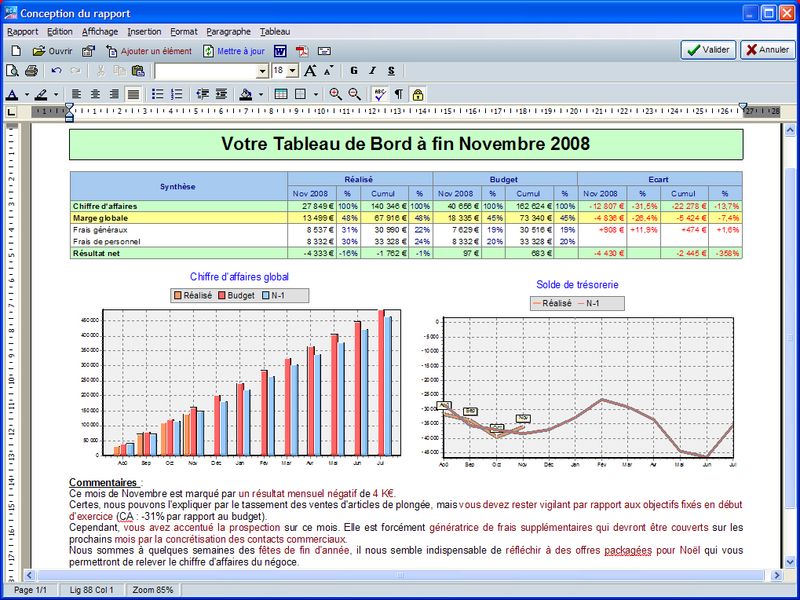Open print preview
This screenshot has height=600, width=800.
[x=12, y=70]
